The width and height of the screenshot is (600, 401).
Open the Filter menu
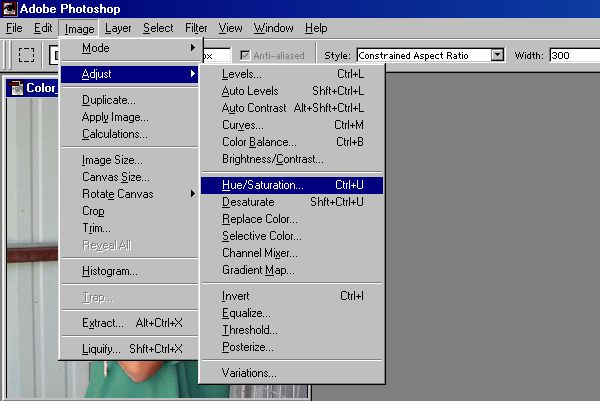[196, 28]
